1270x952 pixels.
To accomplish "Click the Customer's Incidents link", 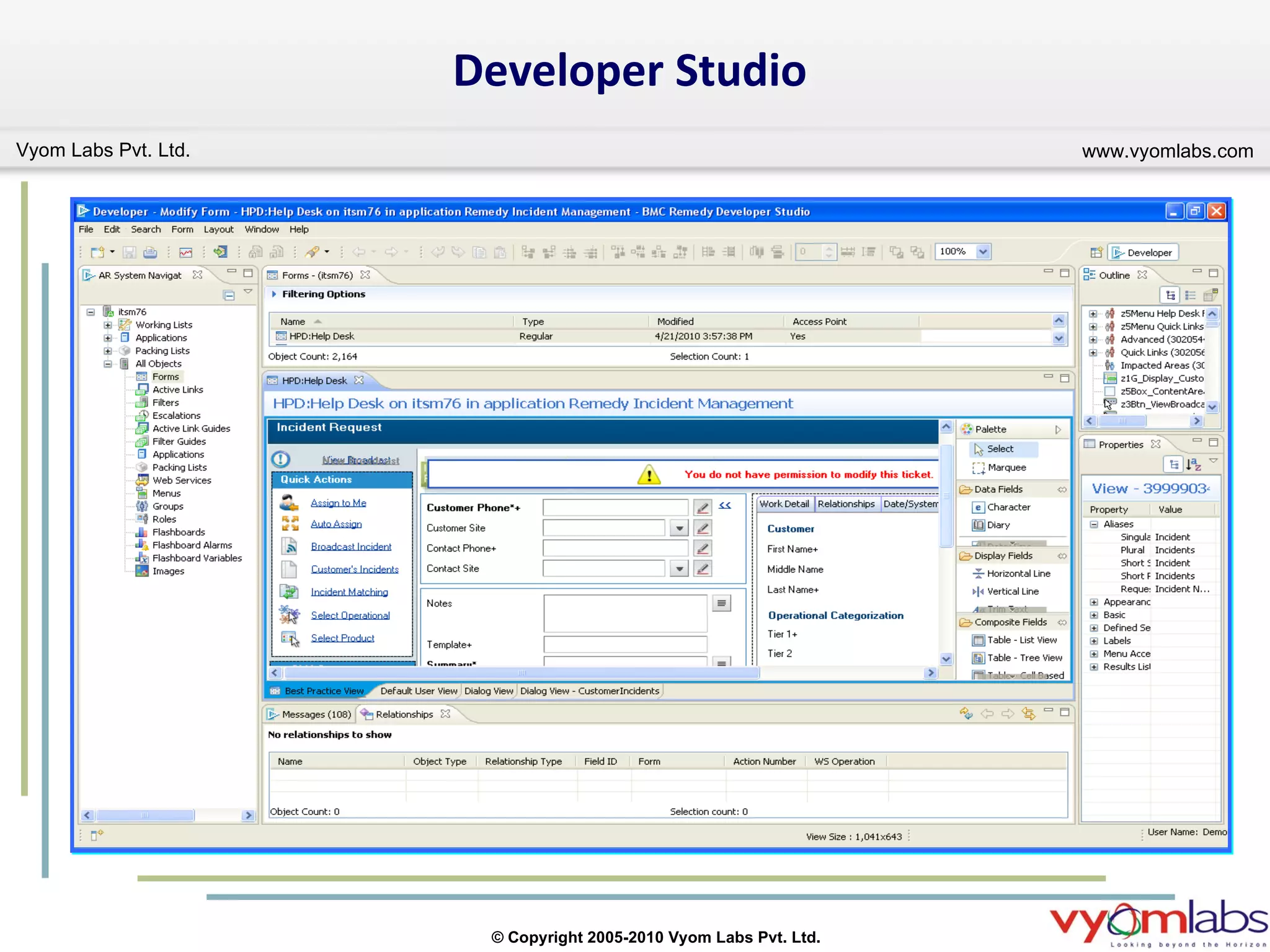I will tap(355, 569).
